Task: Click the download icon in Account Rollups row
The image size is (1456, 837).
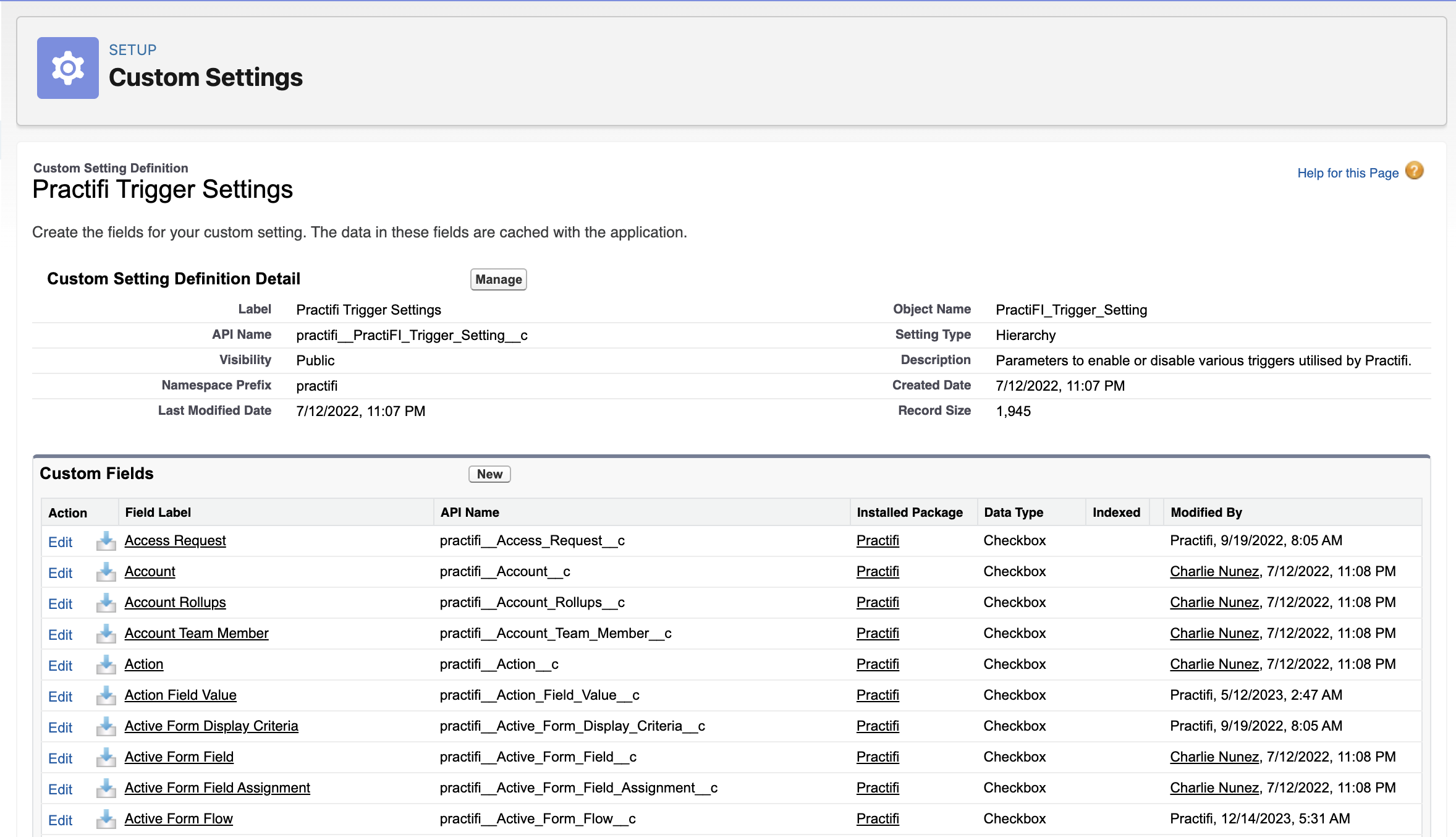Action: (x=106, y=603)
